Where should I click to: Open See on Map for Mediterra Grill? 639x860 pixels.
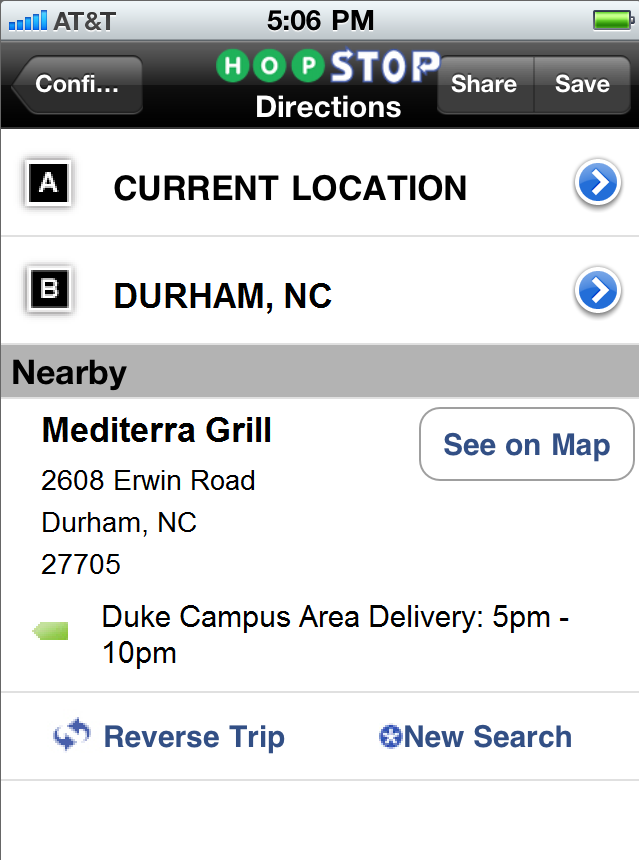[x=526, y=445]
